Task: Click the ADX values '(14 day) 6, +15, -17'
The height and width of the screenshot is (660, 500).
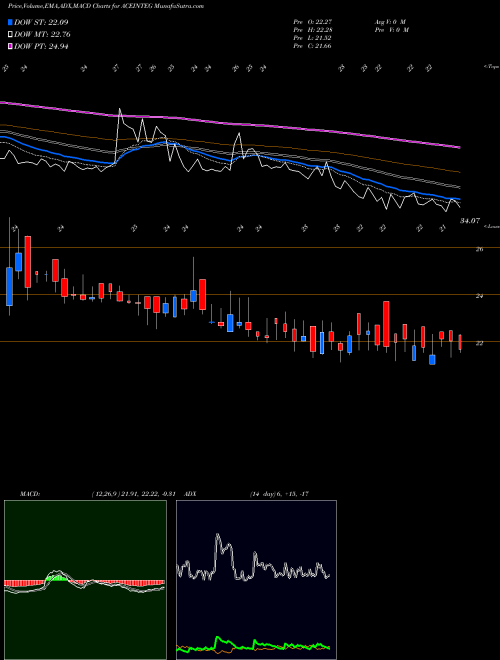Action: (x=279, y=494)
